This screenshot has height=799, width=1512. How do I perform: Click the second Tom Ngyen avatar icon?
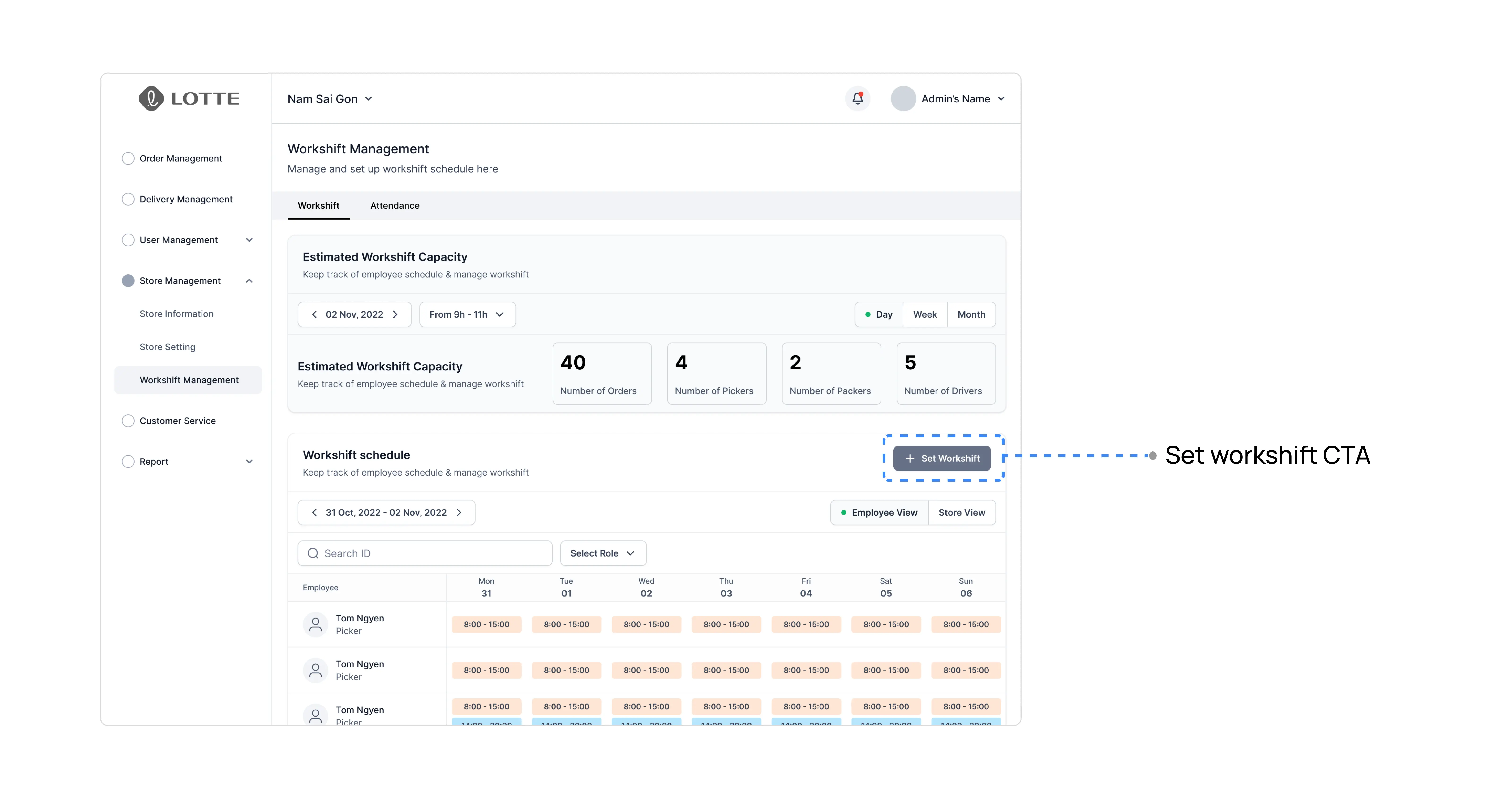[x=315, y=671]
